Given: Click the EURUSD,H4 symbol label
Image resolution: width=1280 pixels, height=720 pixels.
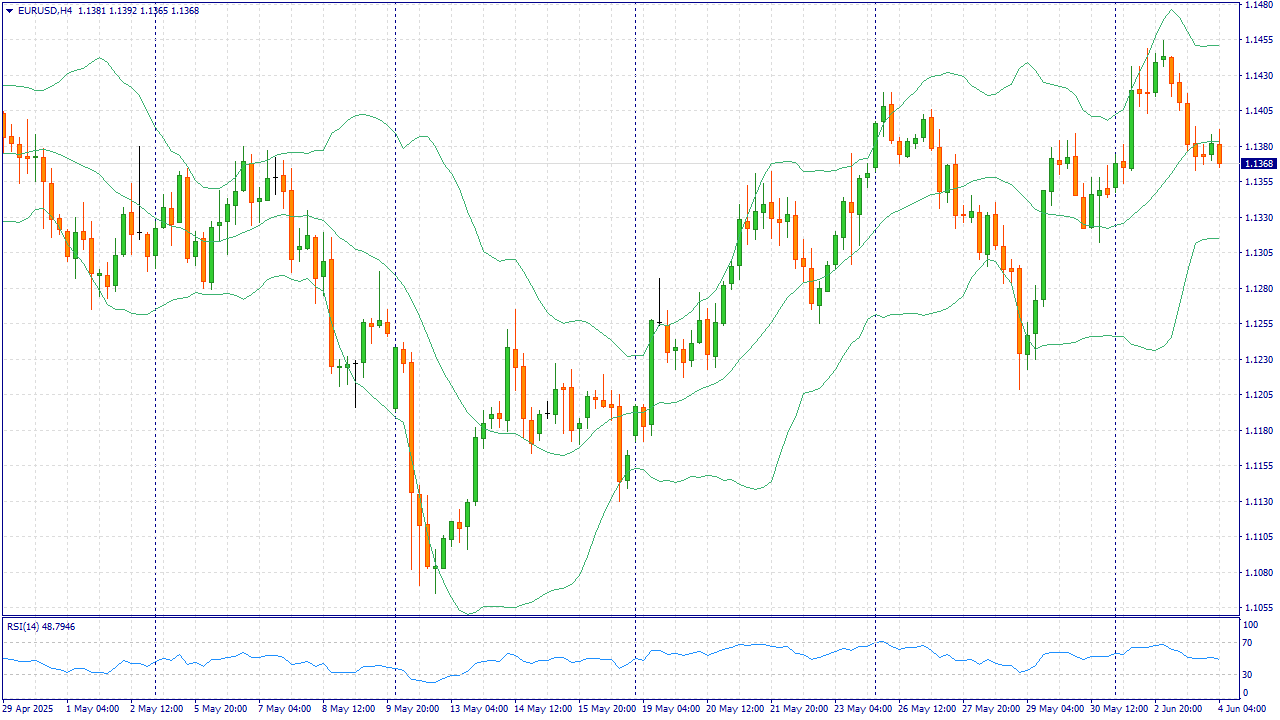Looking at the screenshot, I should pyautogui.click(x=45, y=10).
